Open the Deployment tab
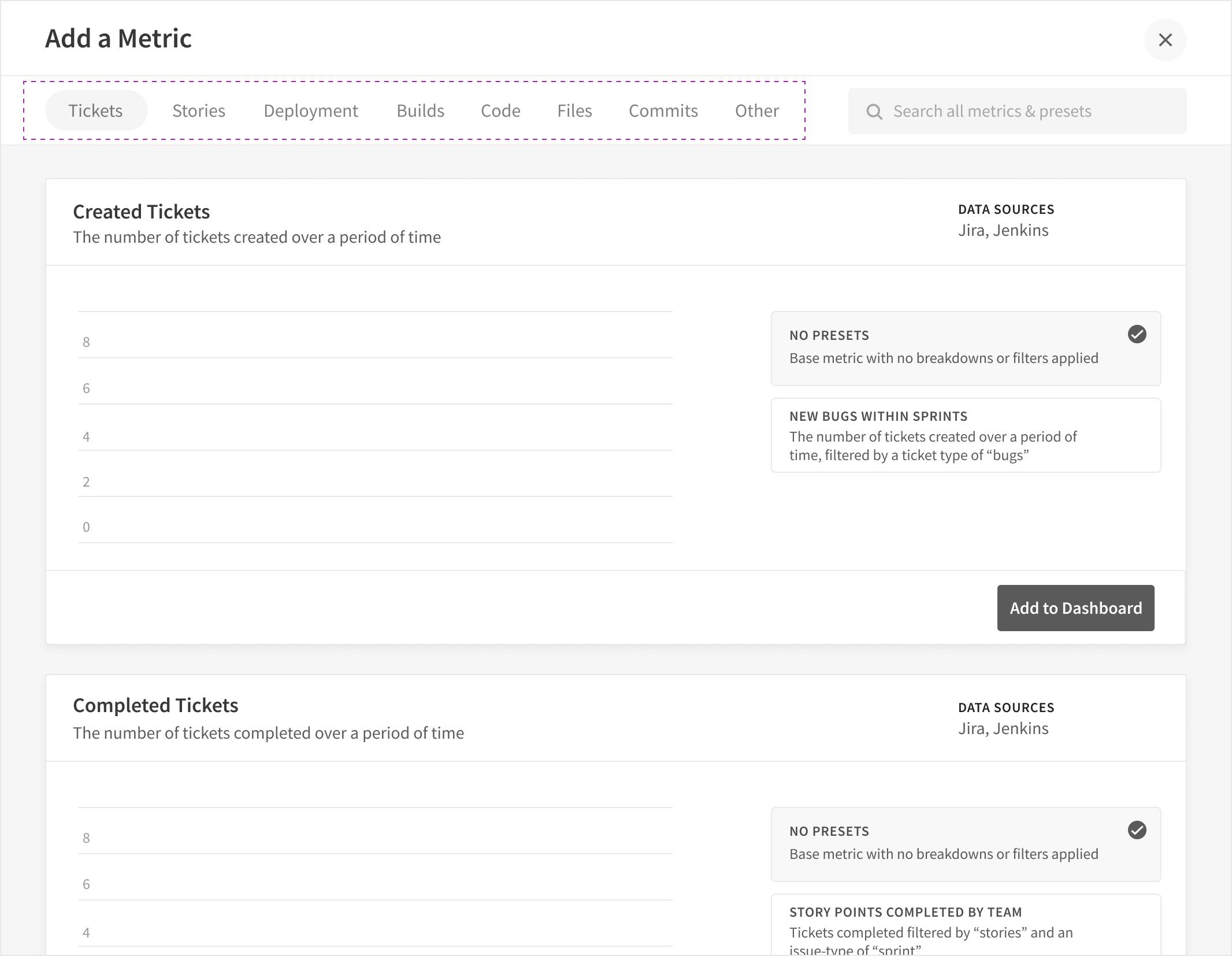This screenshot has width=1232, height=956. pyautogui.click(x=311, y=110)
